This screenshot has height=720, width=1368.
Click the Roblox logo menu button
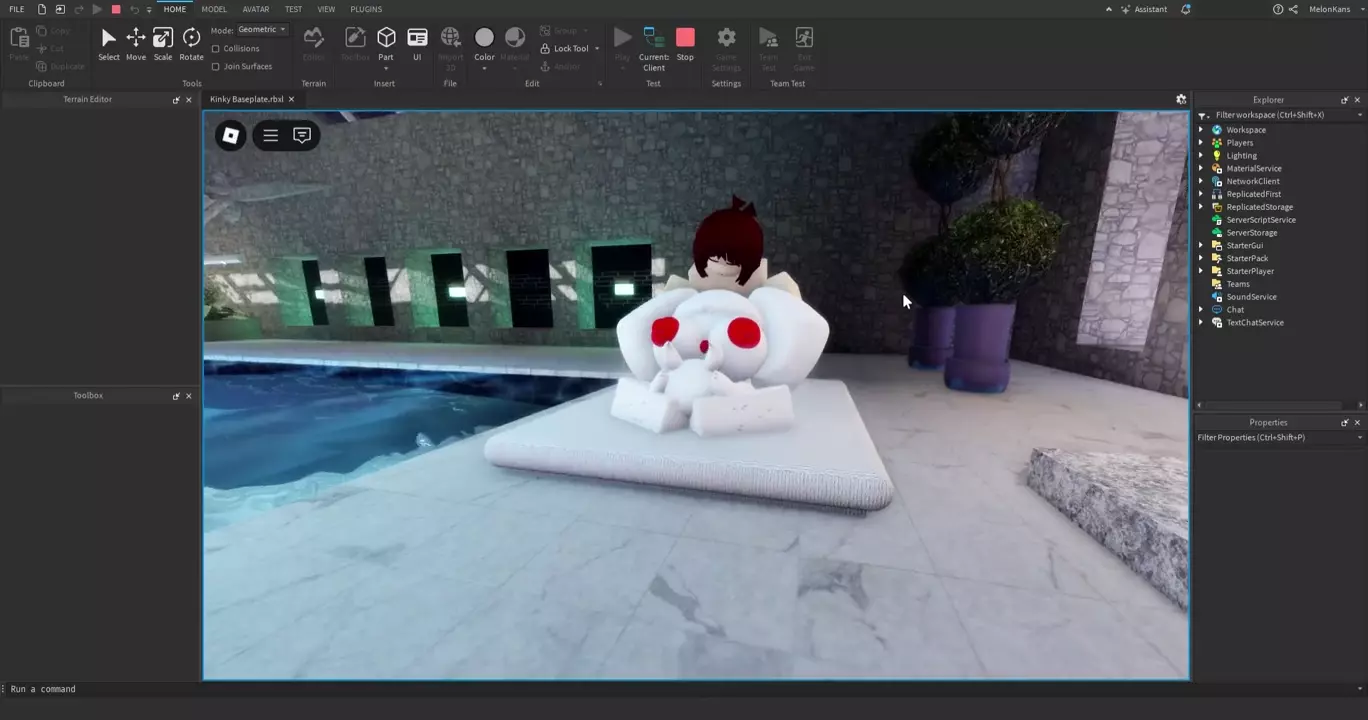coord(231,135)
